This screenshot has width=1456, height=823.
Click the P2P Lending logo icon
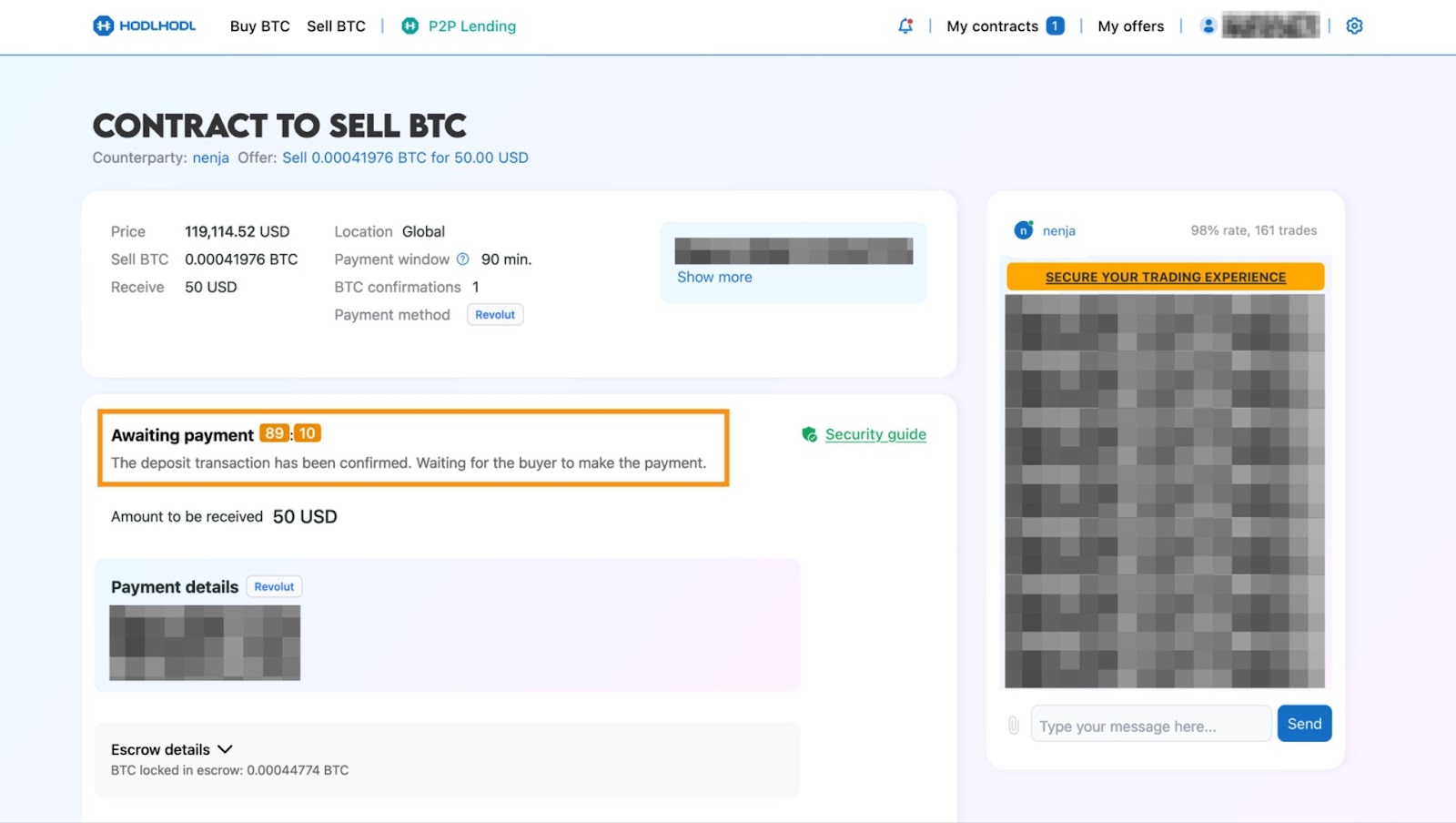pos(410,25)
